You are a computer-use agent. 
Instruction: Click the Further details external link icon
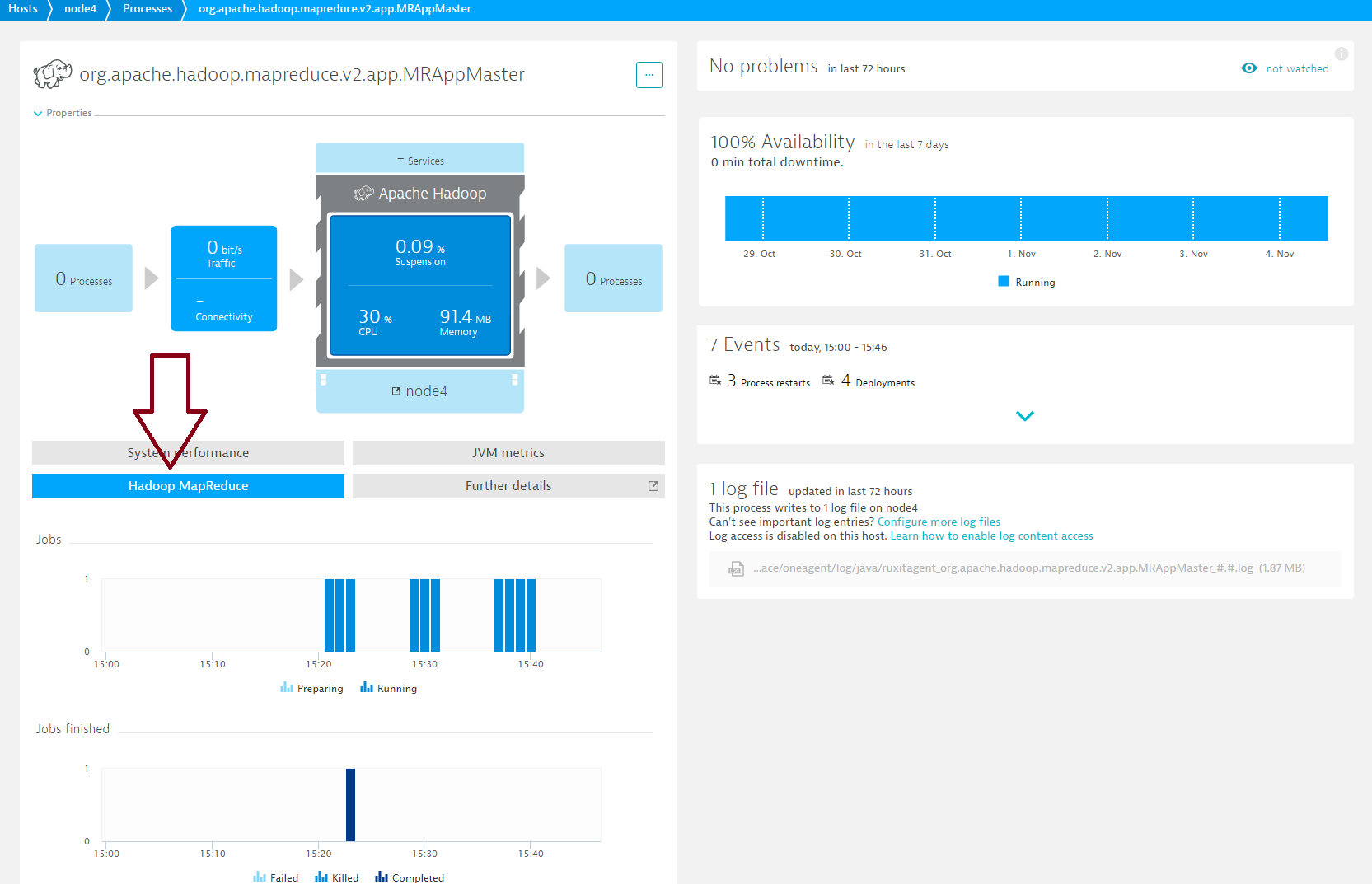(653, 486)
